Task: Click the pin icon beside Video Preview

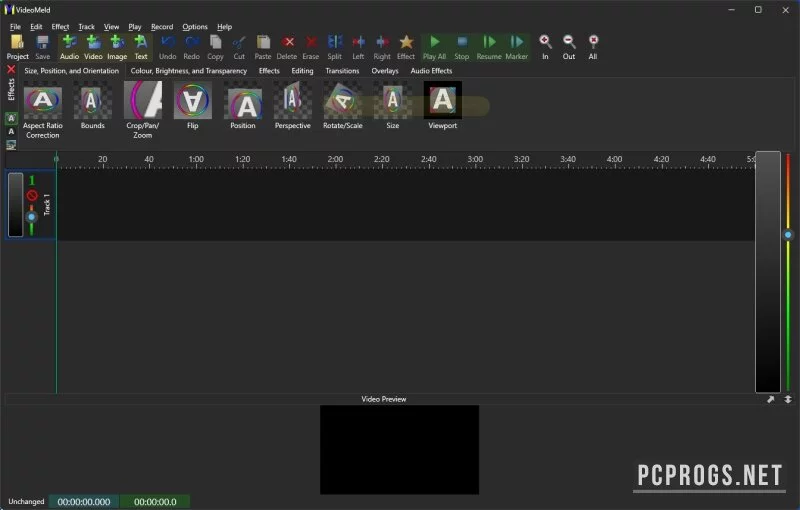Action: (770, 399)
